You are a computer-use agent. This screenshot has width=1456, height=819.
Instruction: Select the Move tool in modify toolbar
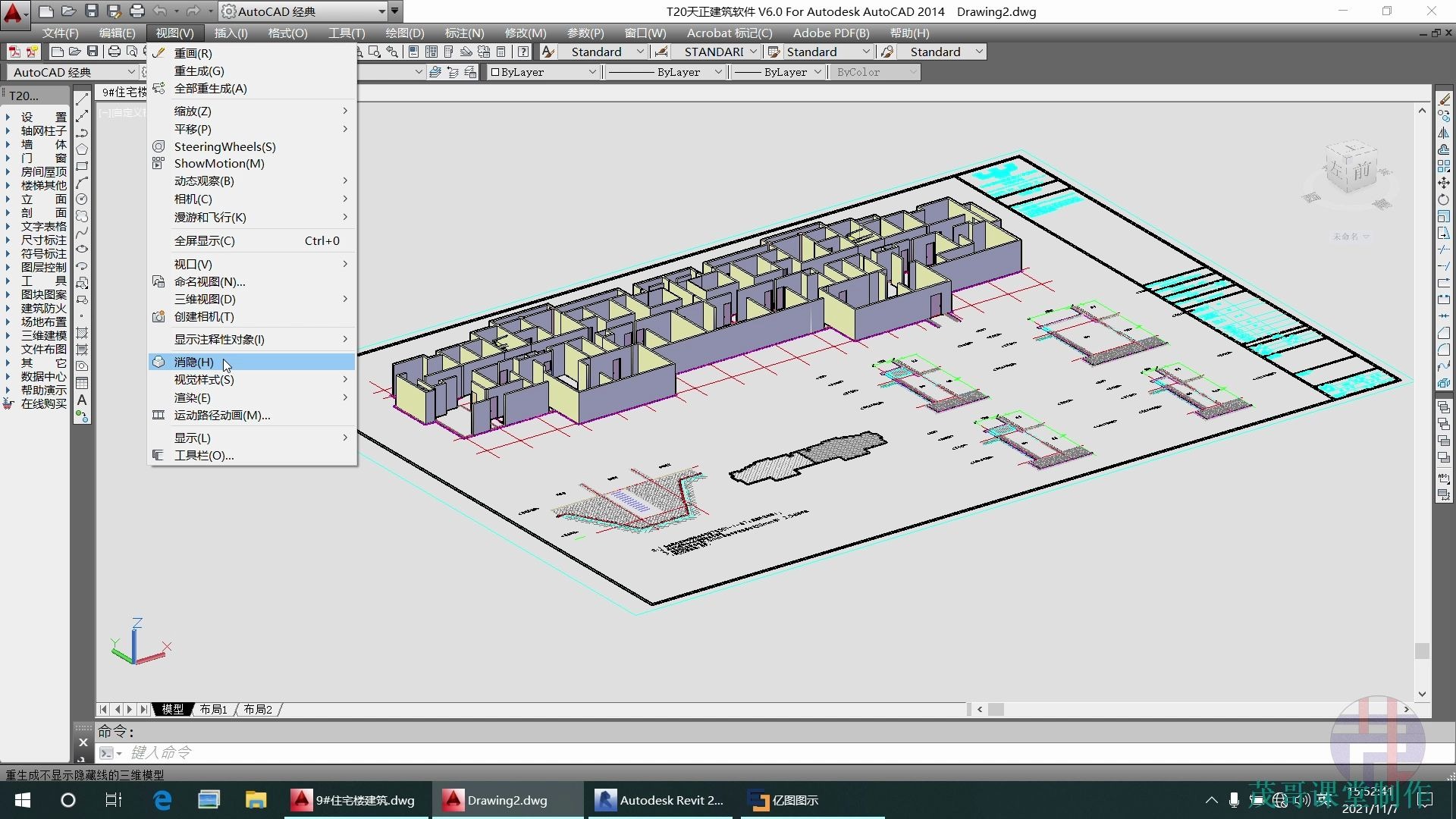1444,183
